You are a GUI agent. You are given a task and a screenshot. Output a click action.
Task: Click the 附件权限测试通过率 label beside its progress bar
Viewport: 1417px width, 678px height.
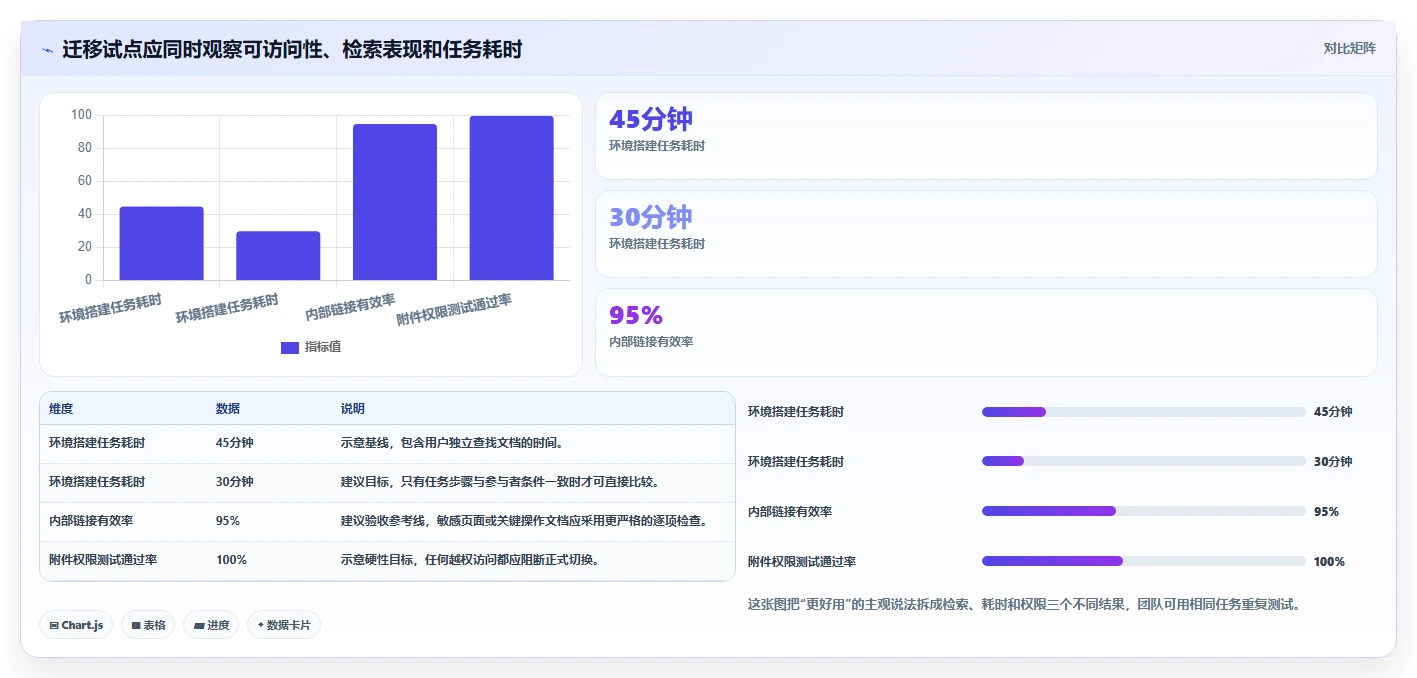pos(802,561)
